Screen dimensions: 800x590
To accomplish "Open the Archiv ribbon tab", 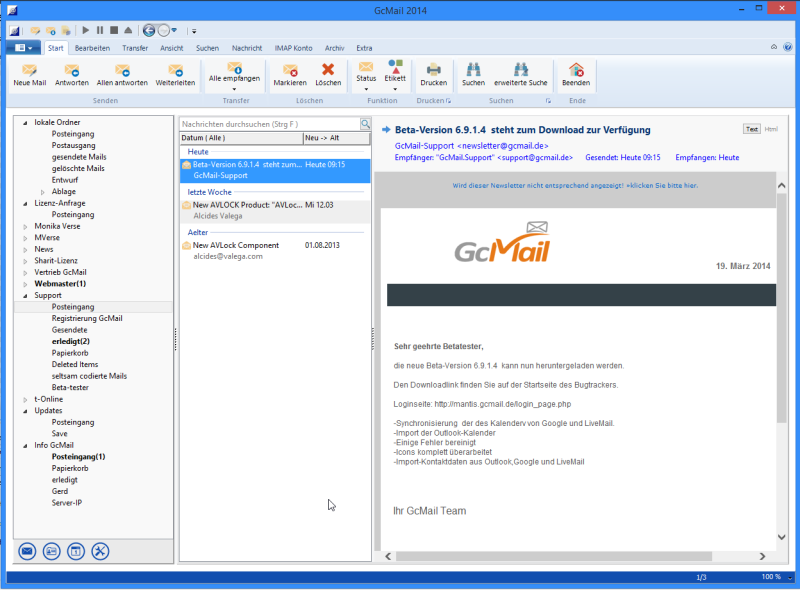I will point(334,48).
